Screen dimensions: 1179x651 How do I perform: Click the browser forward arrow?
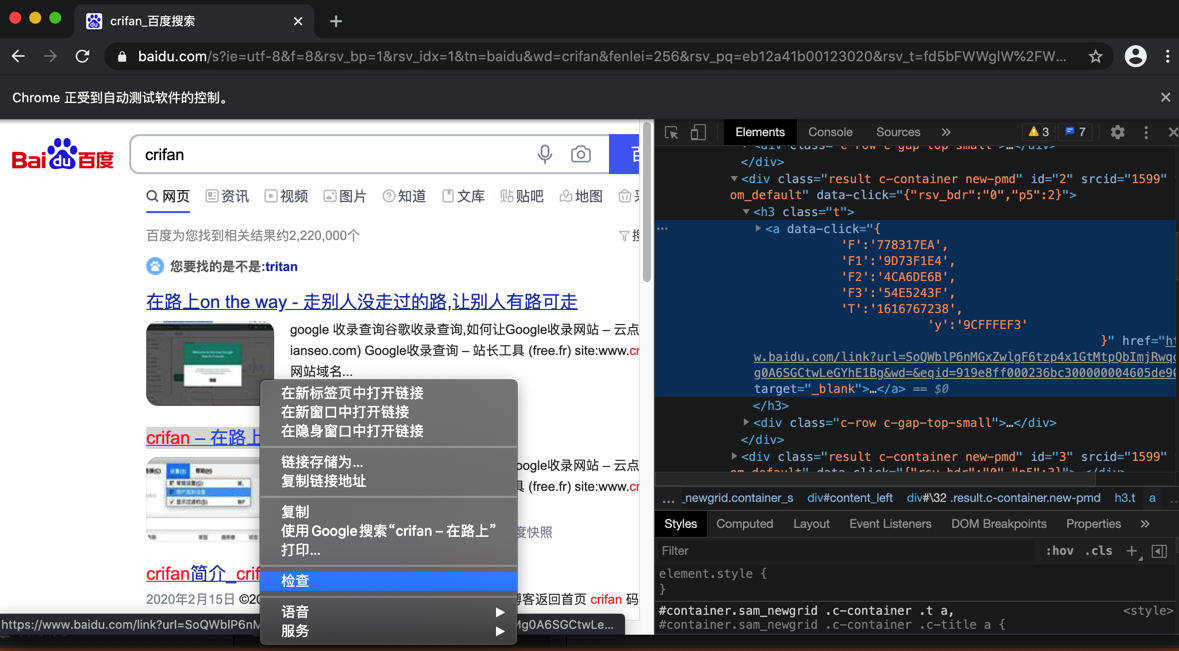[50, 56]
